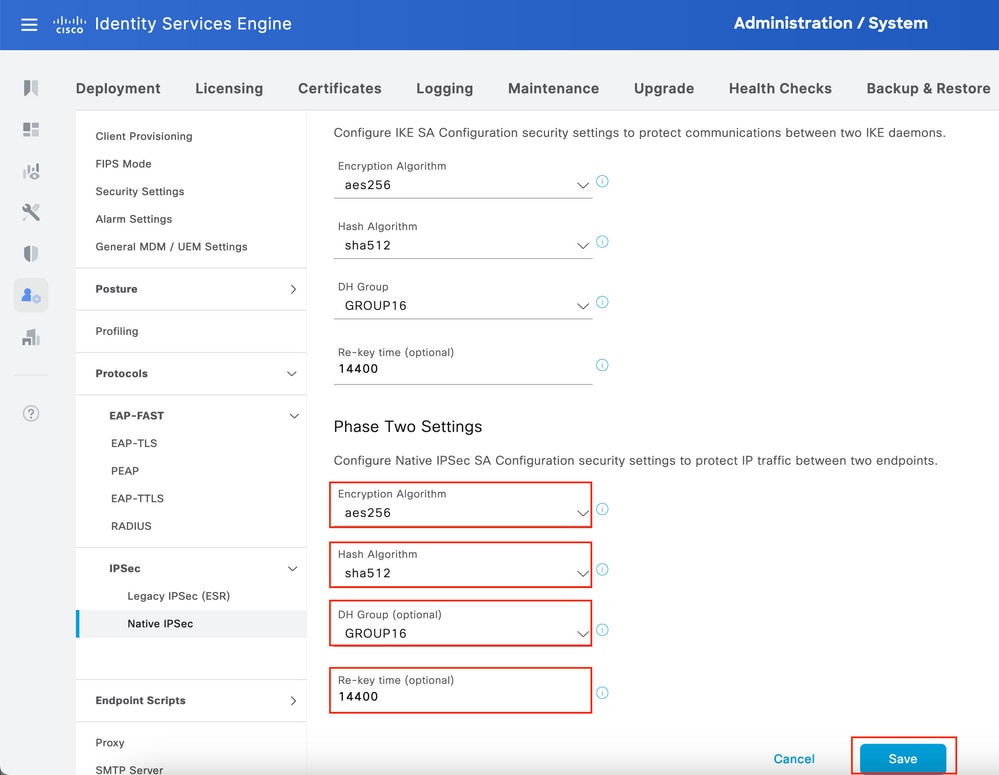Image resolution: width=999 pixels, height=775 pixels.
Task: Open Phase Two DH Group dropdown
Action: 461,633
